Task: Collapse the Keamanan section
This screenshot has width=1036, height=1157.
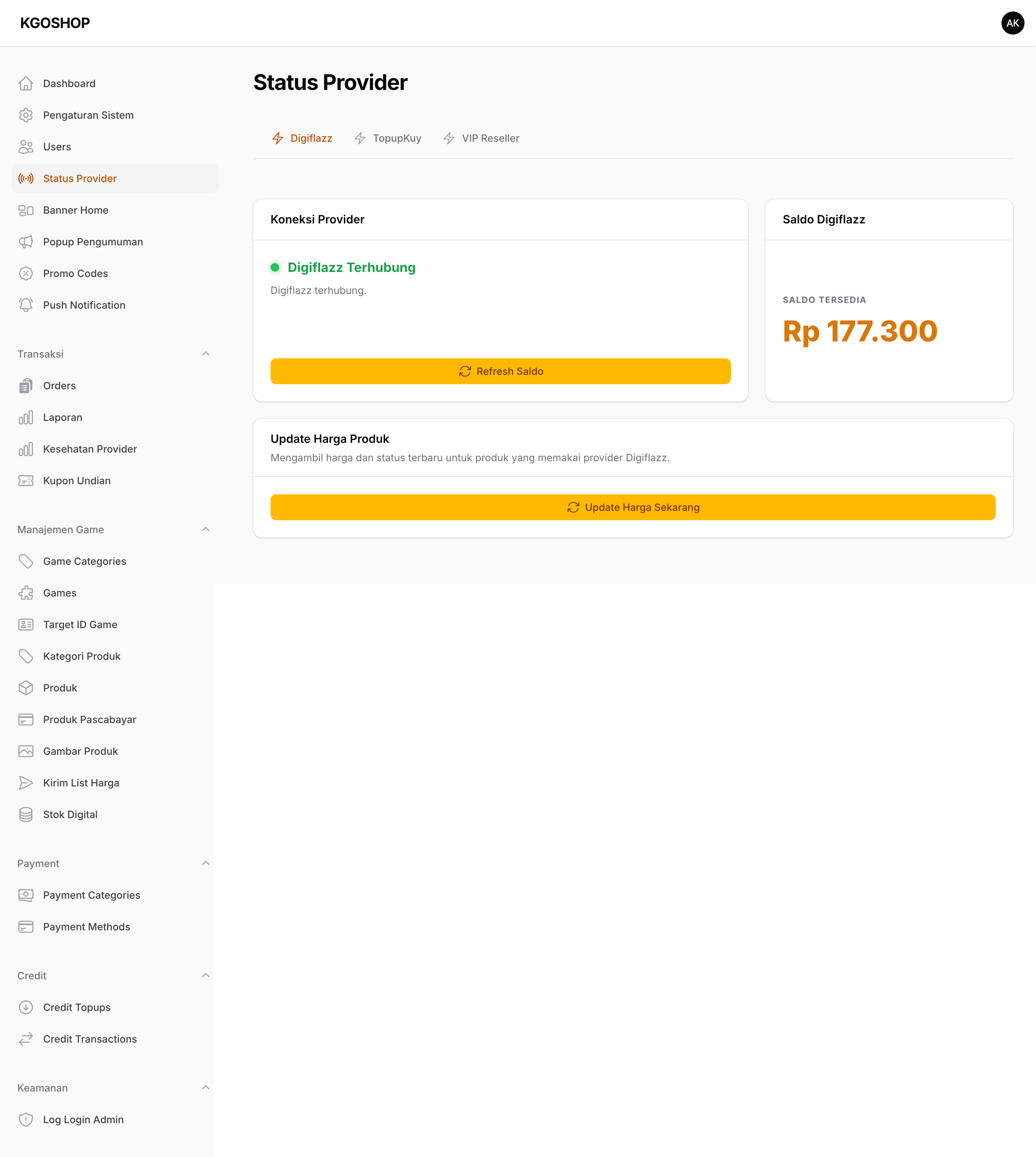Action: [205, 1088]
